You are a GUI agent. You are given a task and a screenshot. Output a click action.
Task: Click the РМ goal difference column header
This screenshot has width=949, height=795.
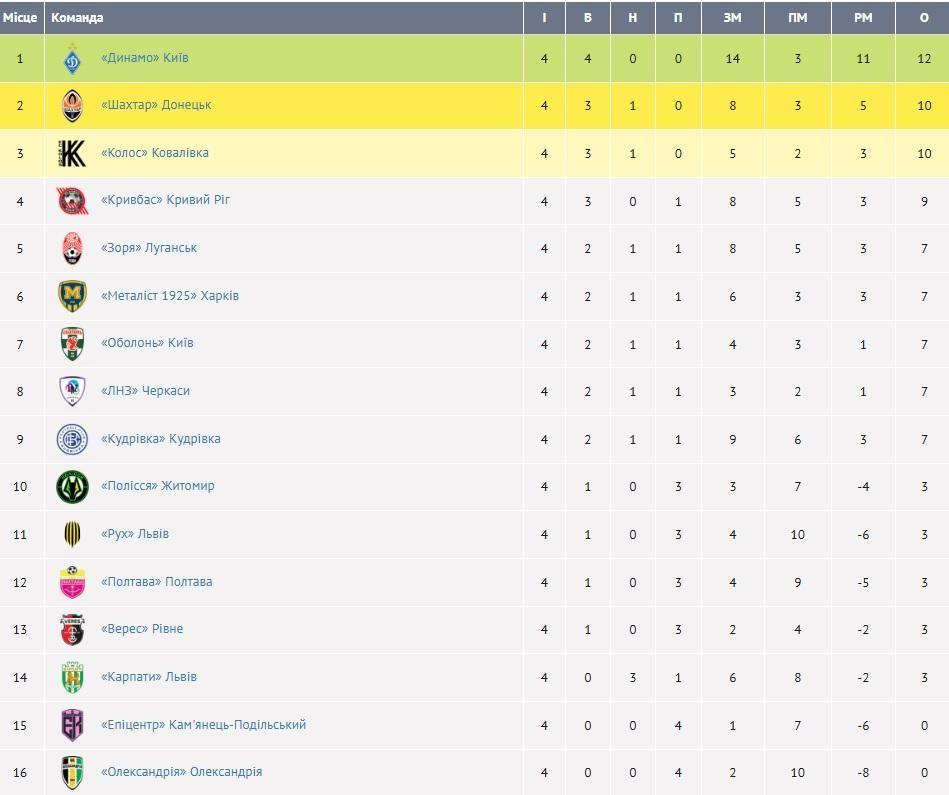(x=863, y=18)
